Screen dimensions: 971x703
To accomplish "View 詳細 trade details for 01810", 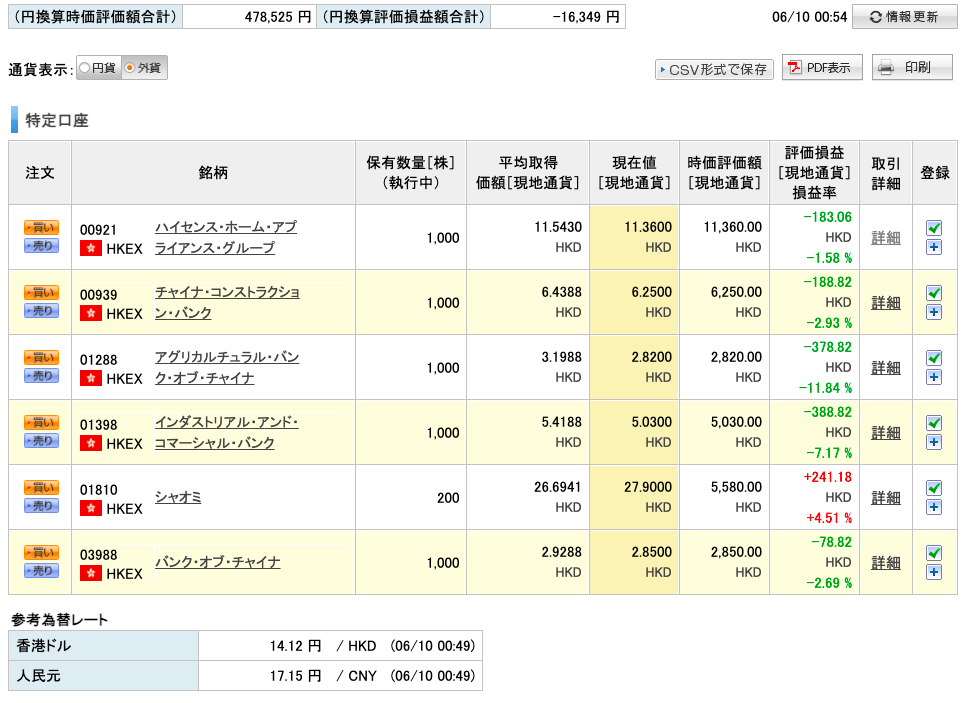I will pyautogui.click(x=886, y=498).
